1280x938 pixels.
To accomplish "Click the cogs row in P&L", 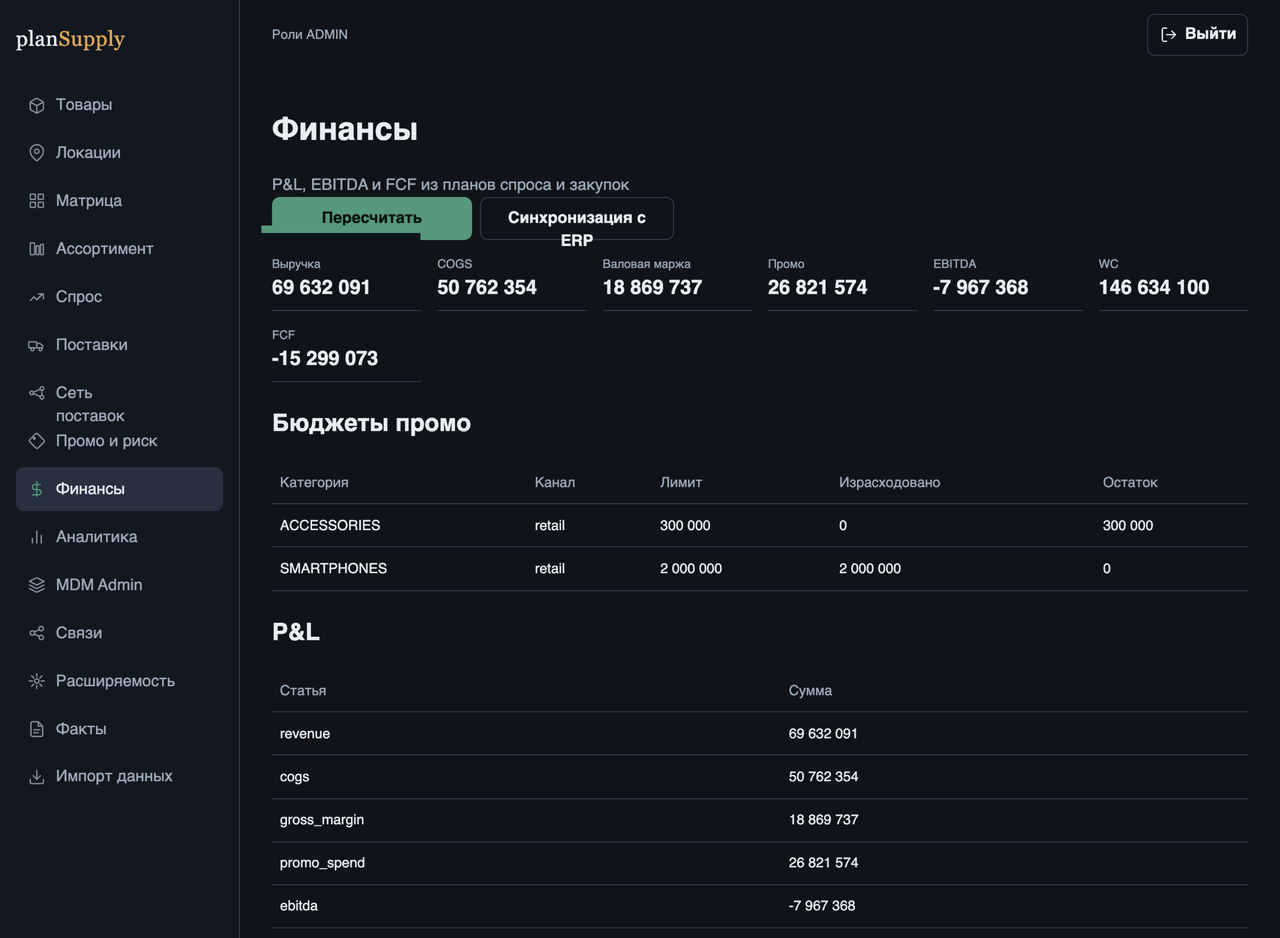I will (760, 776).
